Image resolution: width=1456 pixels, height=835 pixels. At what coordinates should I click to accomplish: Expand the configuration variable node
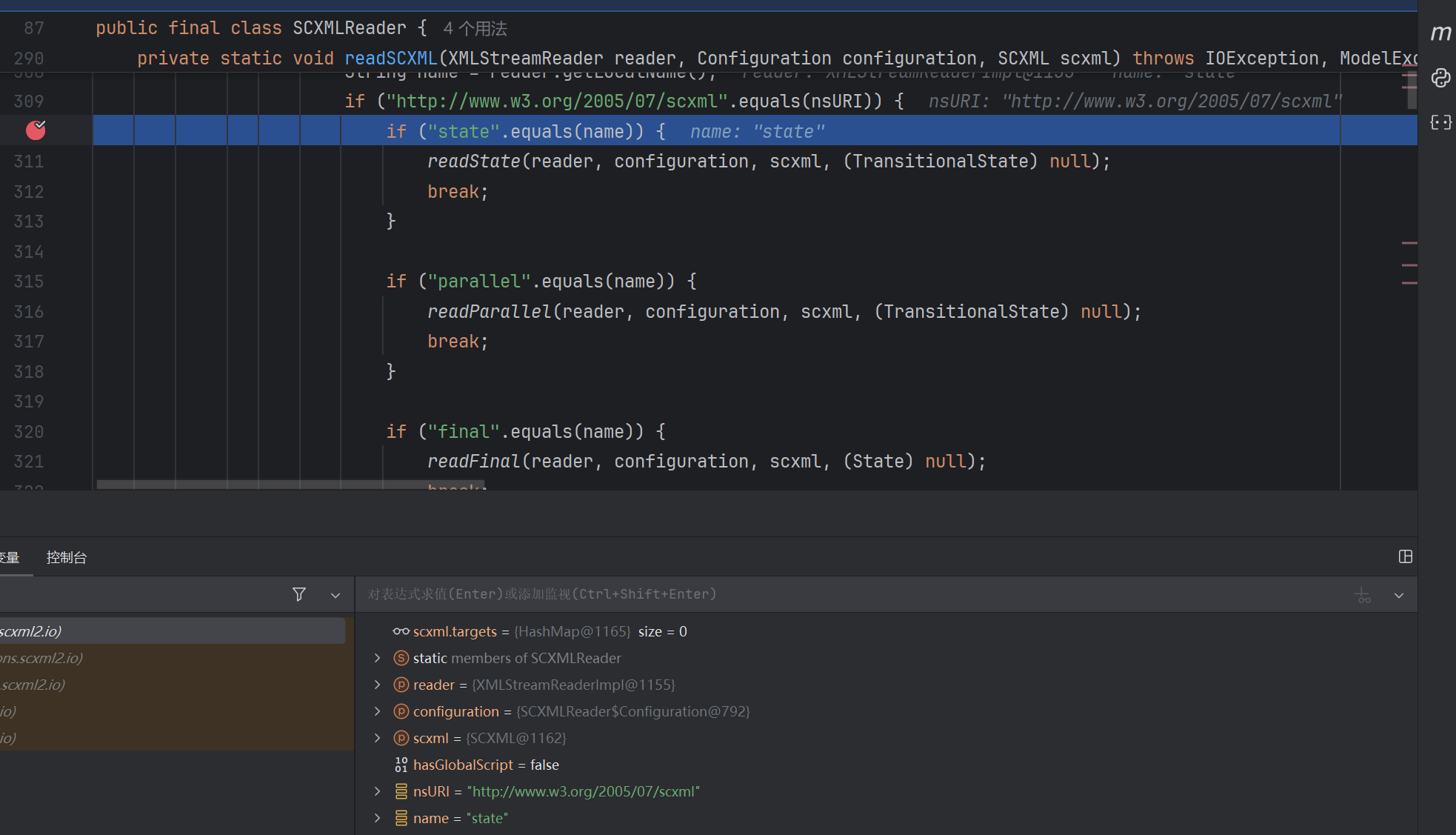[x=378, y=711]
